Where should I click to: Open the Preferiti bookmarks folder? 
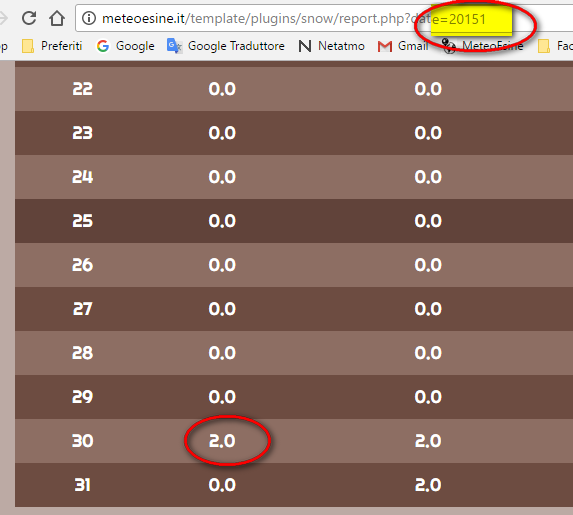point(52,46)
